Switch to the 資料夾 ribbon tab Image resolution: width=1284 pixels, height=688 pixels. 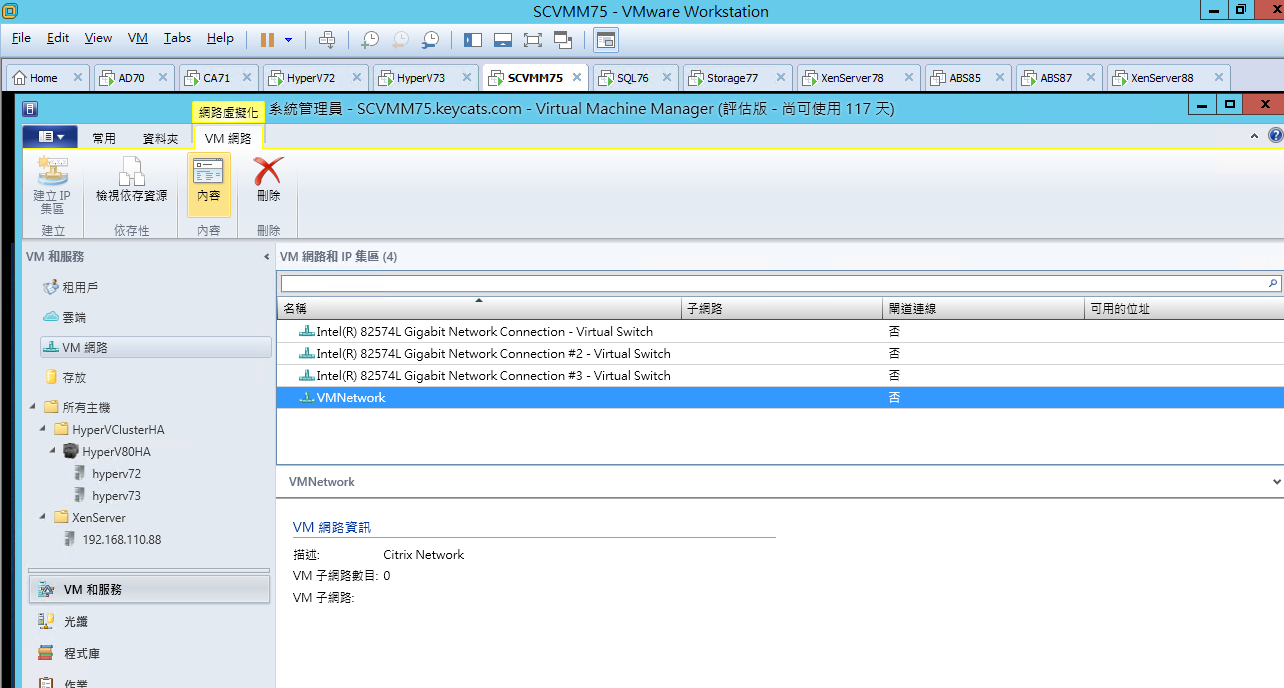[x=160, y=139]
